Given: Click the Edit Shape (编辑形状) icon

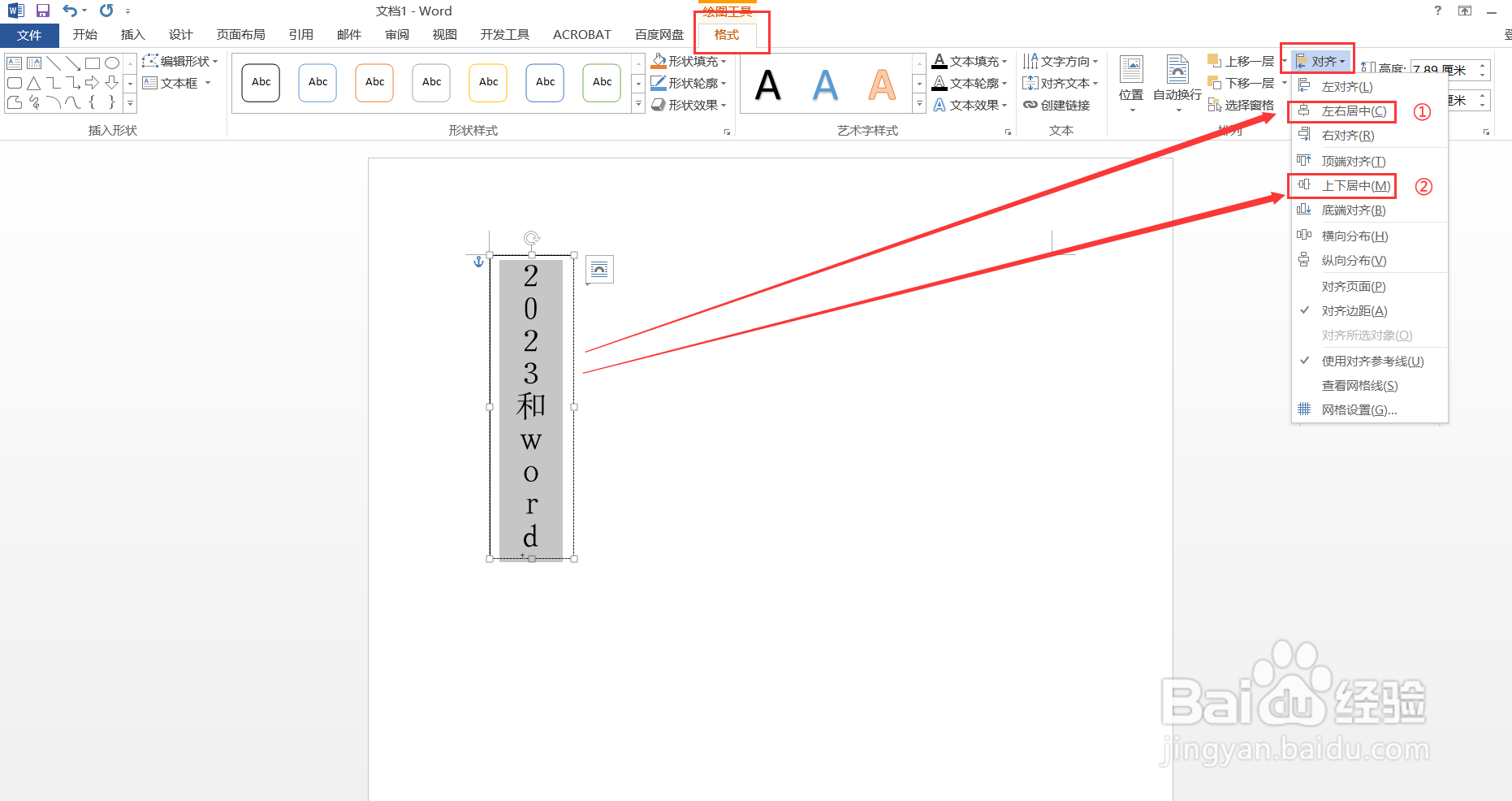Looking at the screenshot, I should (x=150, y=61).
